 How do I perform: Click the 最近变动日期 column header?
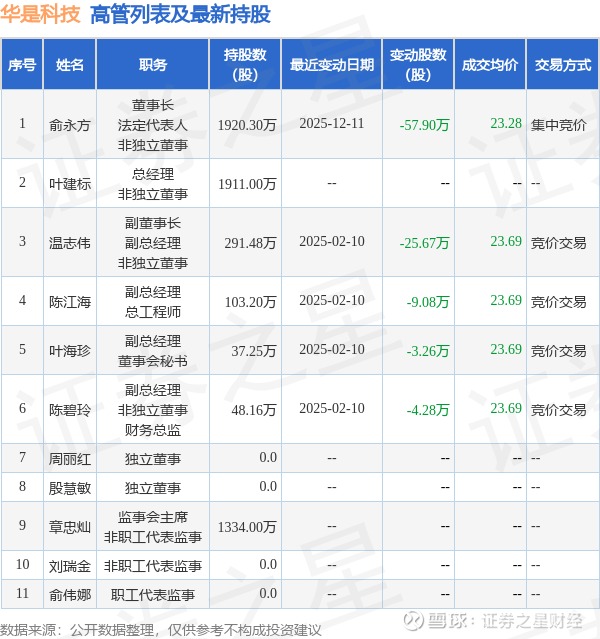(x=332, y=64)
